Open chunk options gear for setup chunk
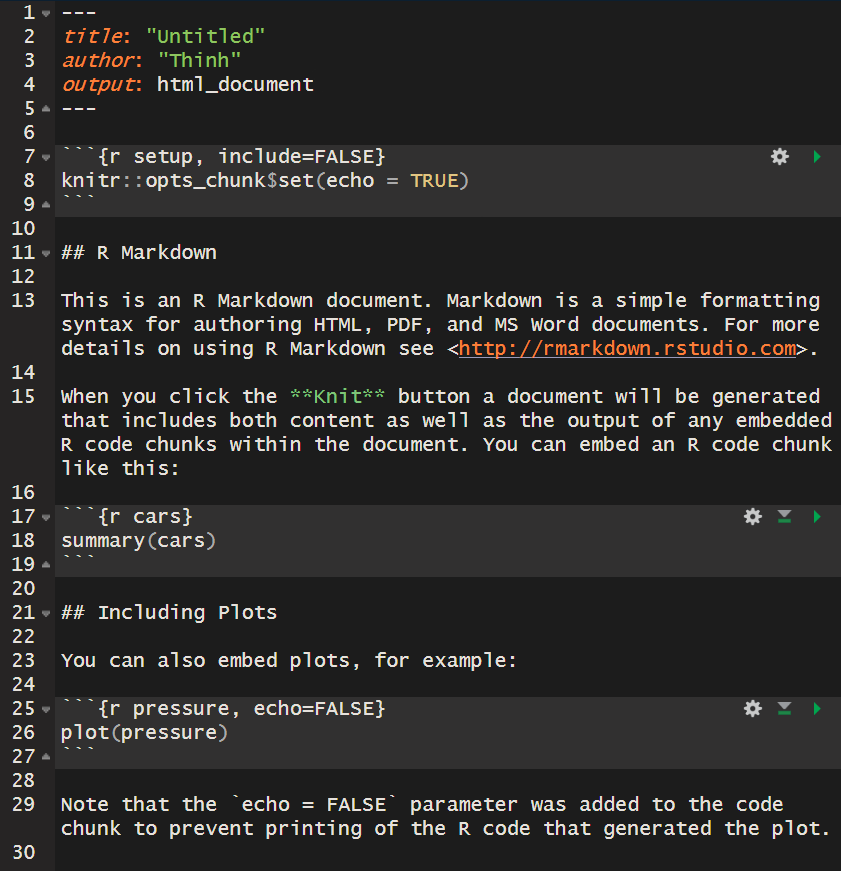Image resolution: width=841 pixels, height=871 pixels. 780,156
